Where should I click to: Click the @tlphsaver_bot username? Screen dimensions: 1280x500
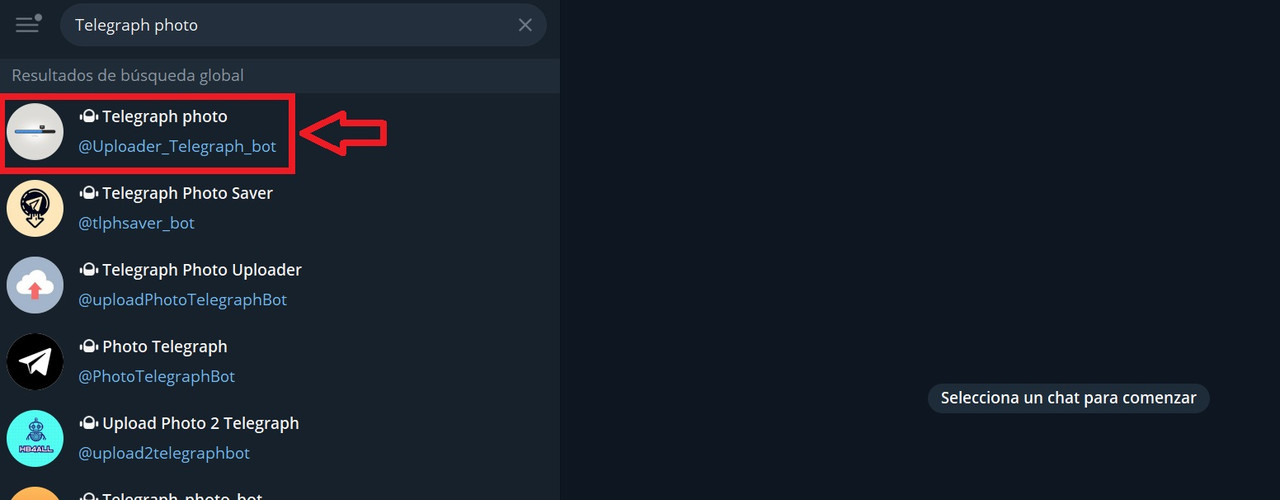click(x=136, y=223)
